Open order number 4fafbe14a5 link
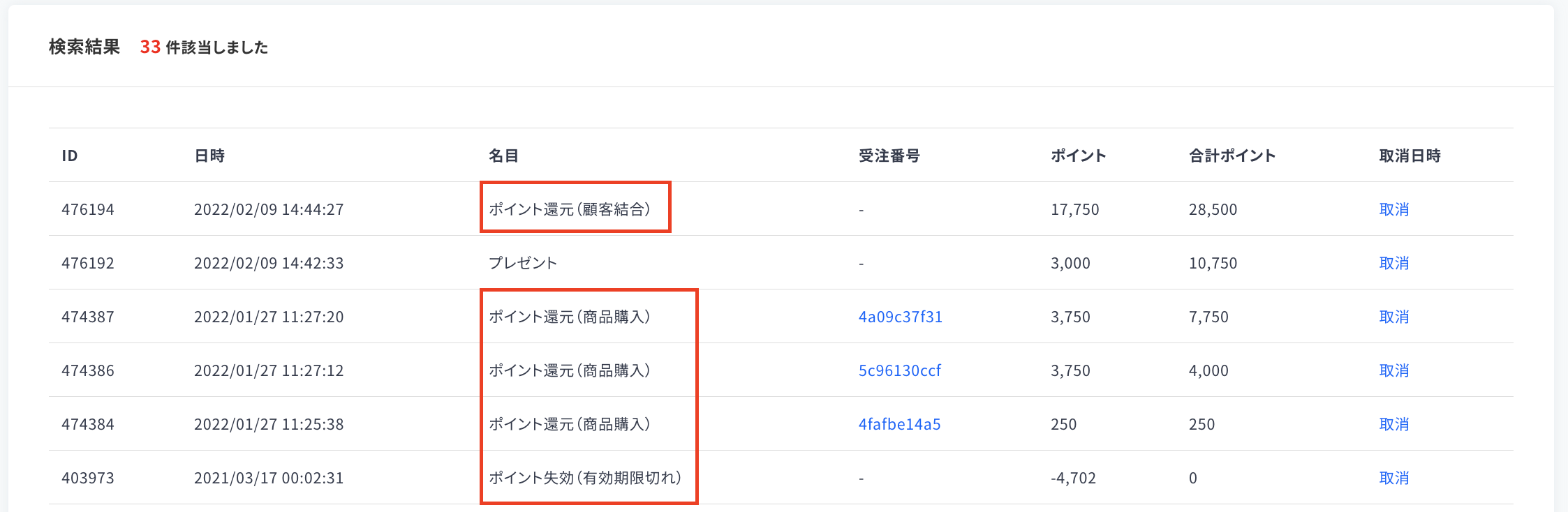The height and width of the screenshot is (512, 1568). pyautogui.click(x=899, y=424)
